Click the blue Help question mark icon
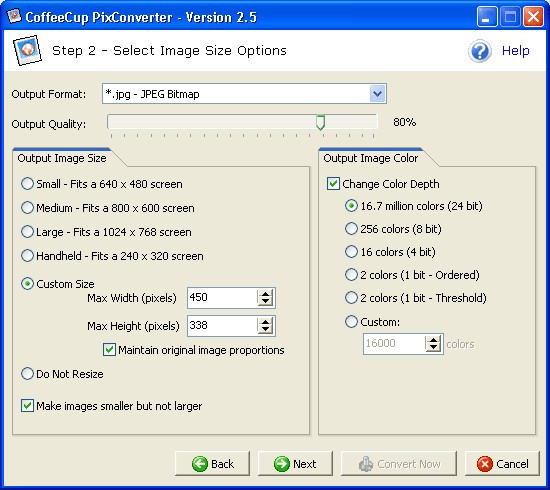The width and height of the screenshot is (550, 490). (x=479, y=51)
